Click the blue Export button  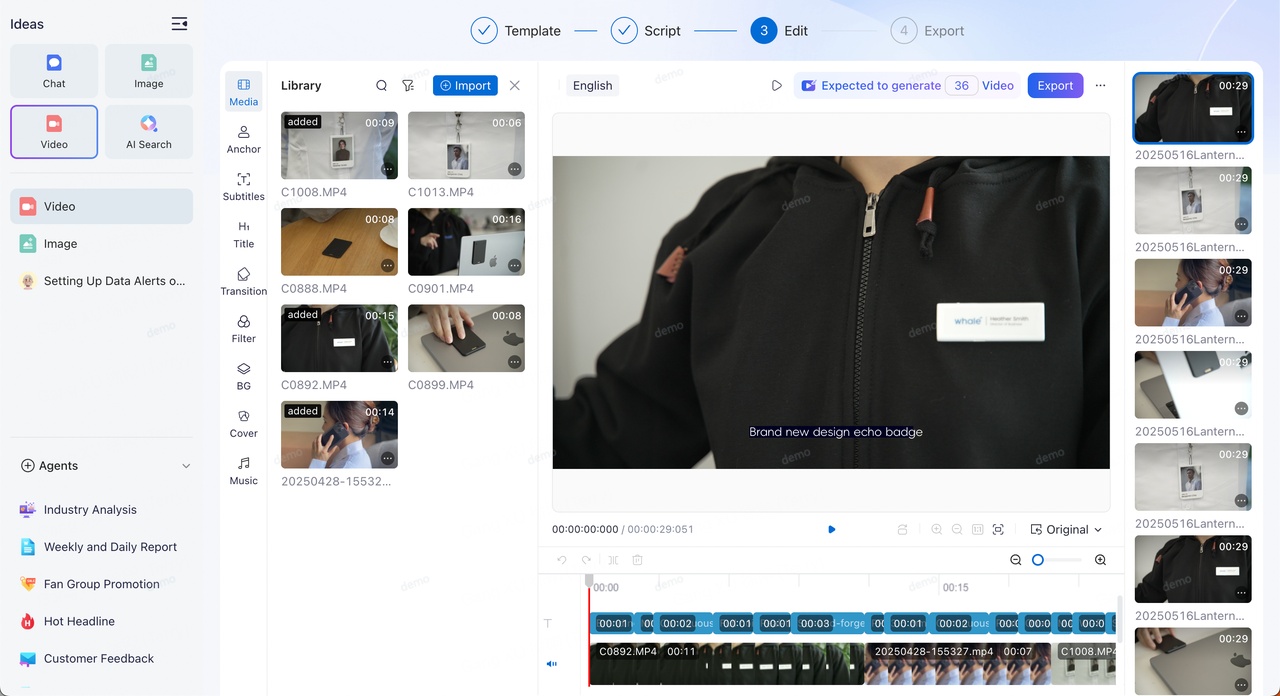1055,86
